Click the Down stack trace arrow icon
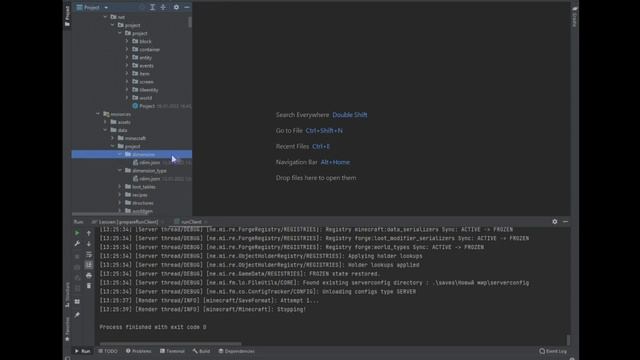This screenshot has height=360, width=640. pos(89,244)
